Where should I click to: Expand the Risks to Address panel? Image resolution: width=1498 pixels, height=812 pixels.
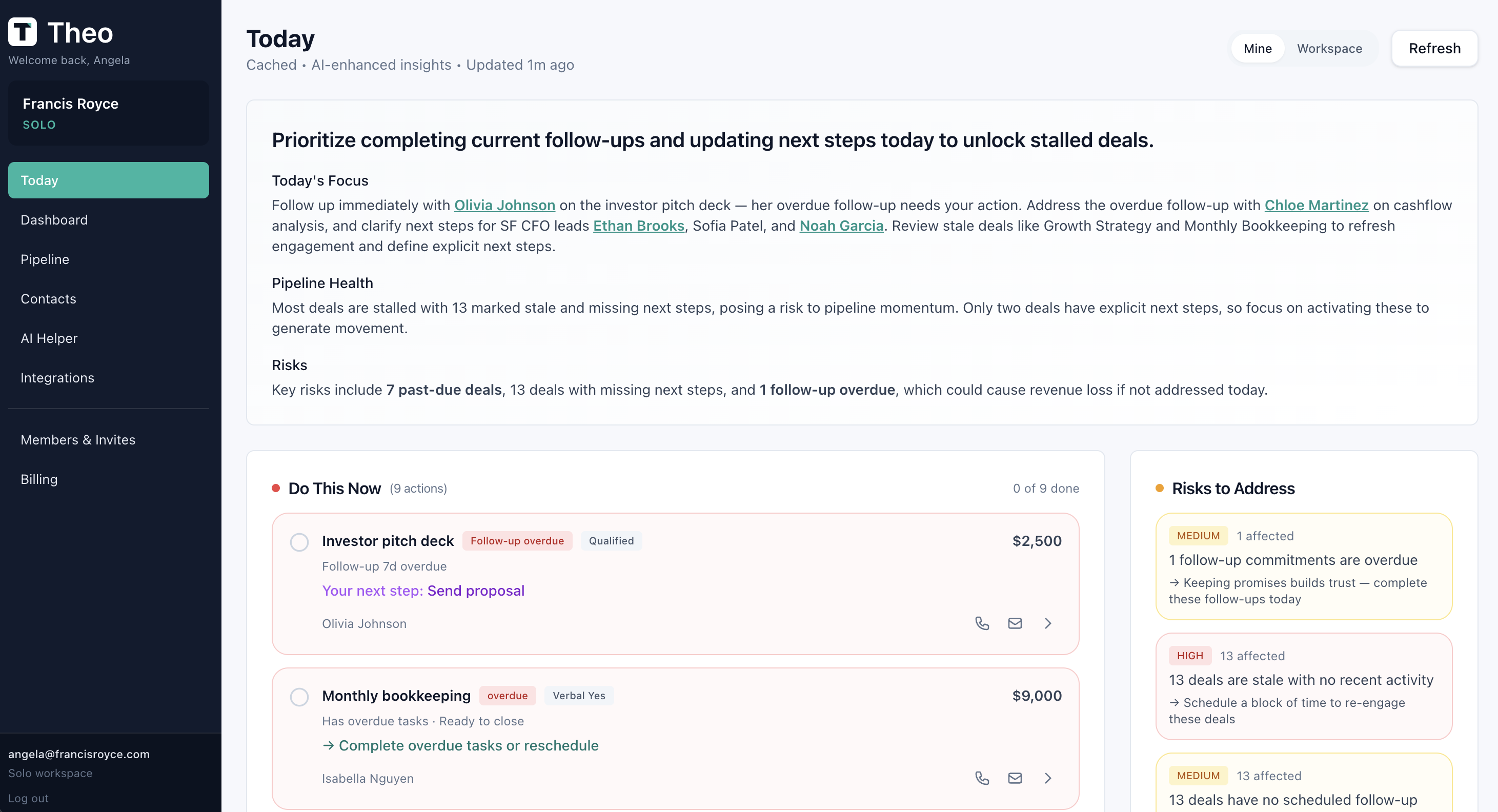pyautogui.click(x=1233, y=489)
